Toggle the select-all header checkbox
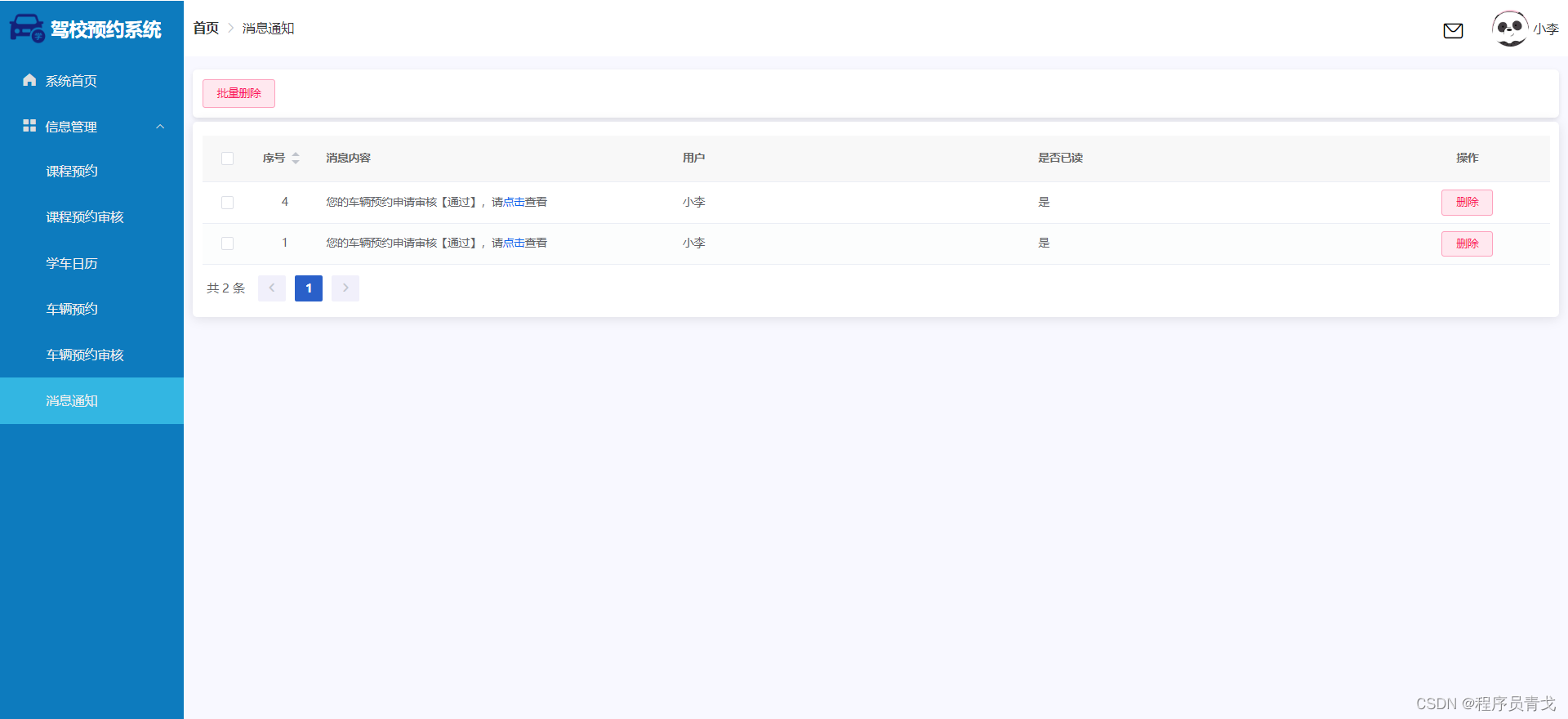Image resolution: width=1568 pixels, height=719 pixels. click(x=227, y=159)
